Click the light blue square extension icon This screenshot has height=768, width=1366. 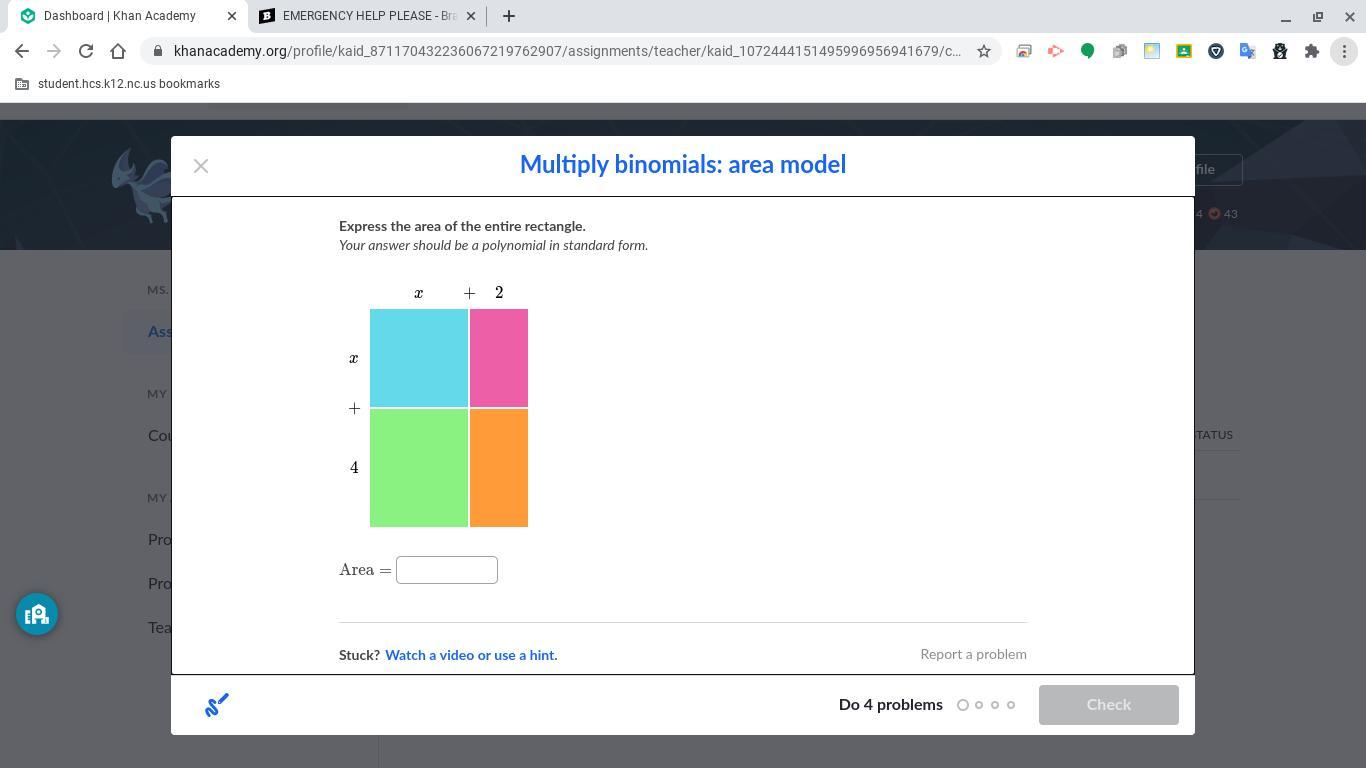point(1152,51)
